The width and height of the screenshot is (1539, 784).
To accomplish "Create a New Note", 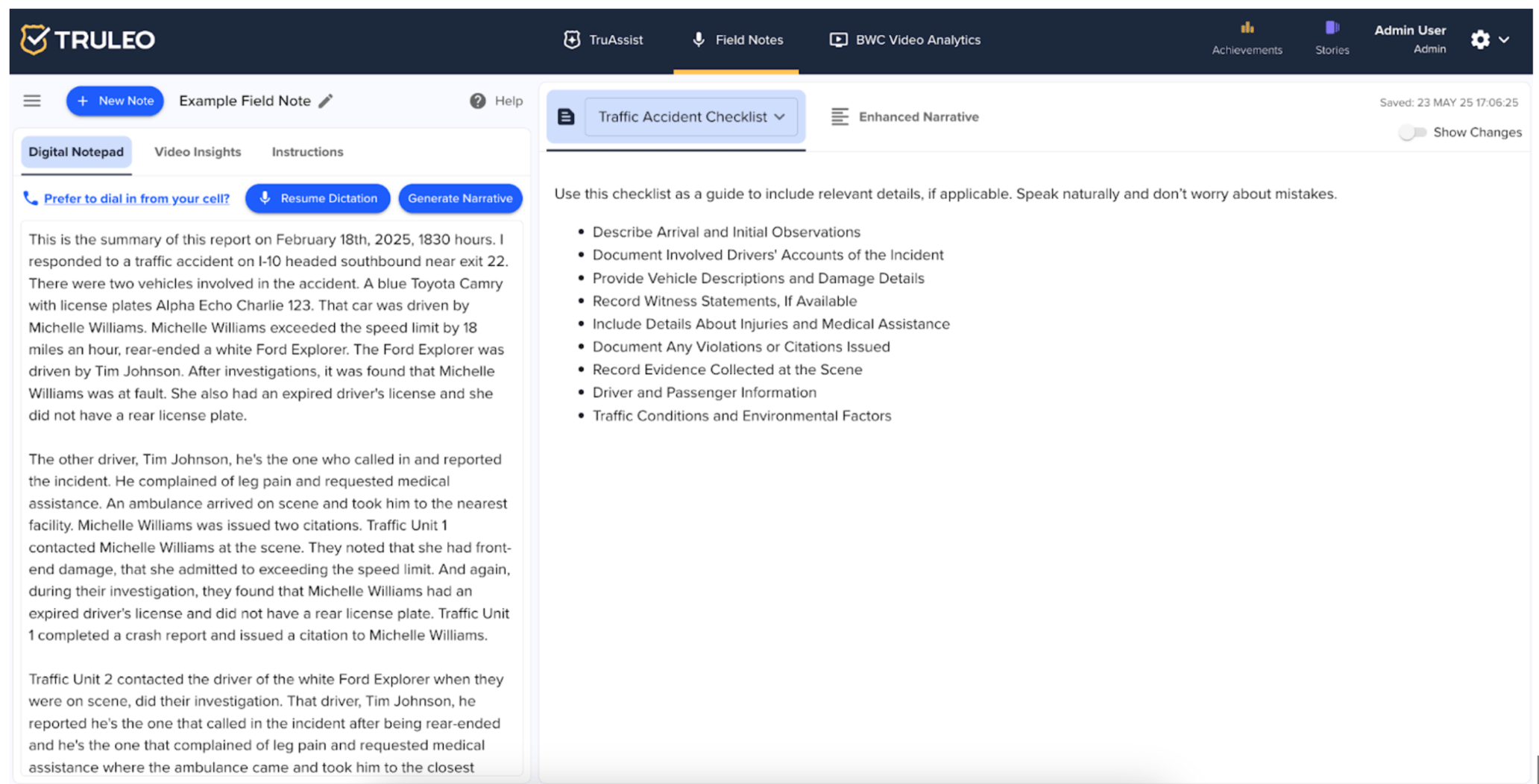I will coord(114,101).
